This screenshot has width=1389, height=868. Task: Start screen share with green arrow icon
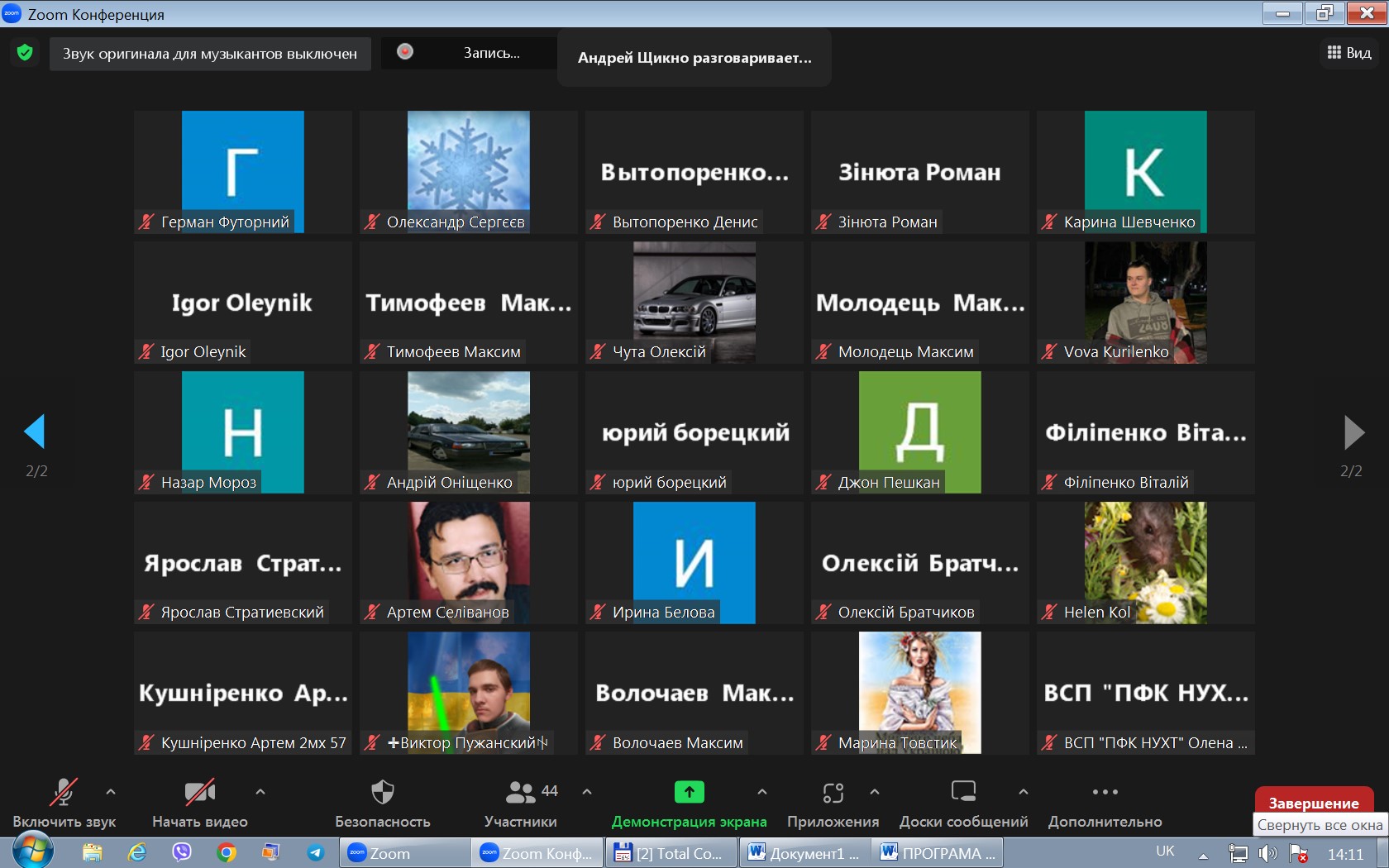[689, 792]
